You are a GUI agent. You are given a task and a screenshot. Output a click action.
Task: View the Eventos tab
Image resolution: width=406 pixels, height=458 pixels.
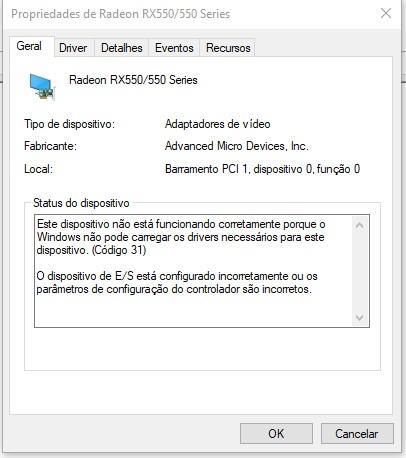tap(174, 48)
